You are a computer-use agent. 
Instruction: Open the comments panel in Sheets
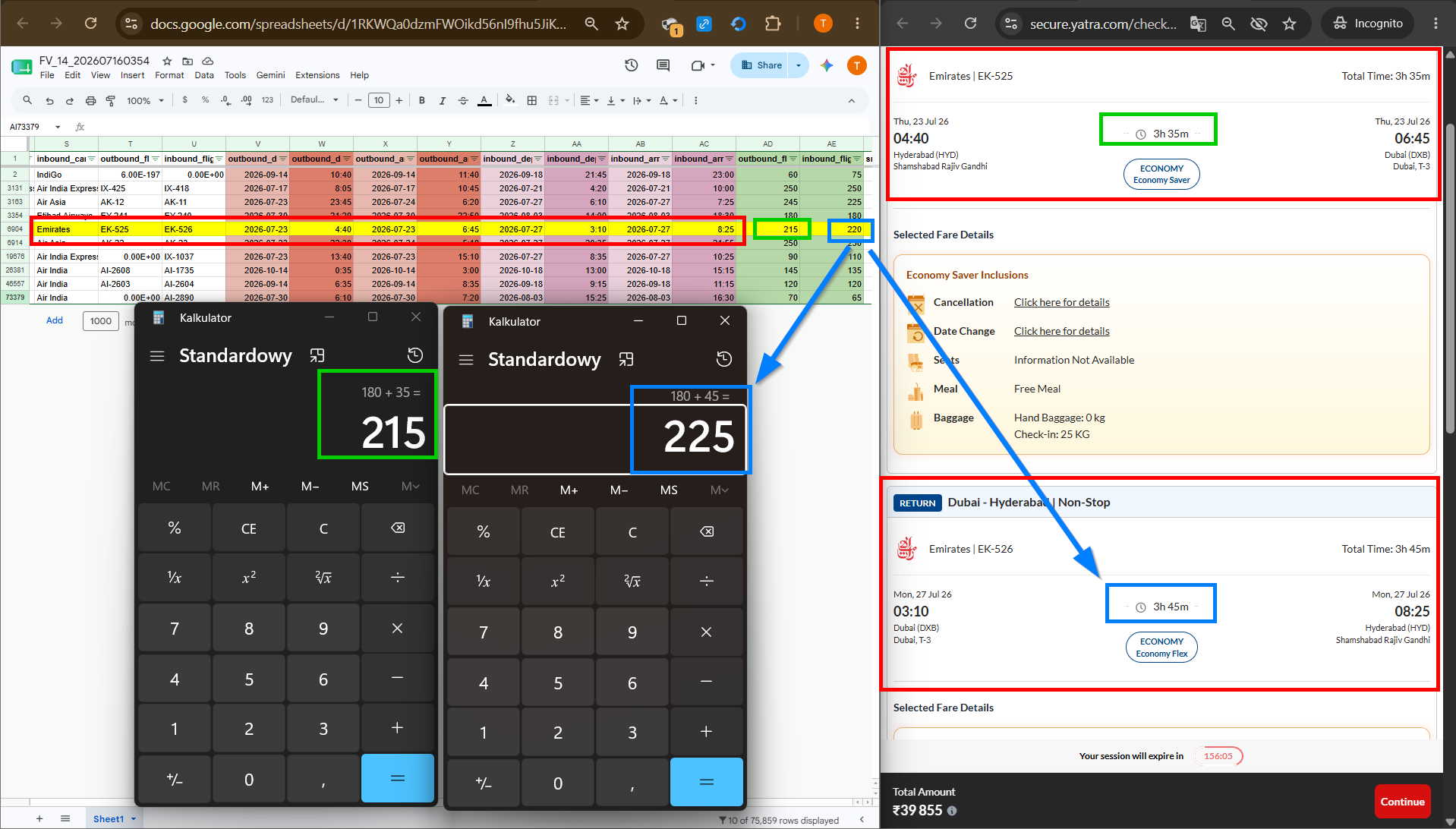click(663, 65)
